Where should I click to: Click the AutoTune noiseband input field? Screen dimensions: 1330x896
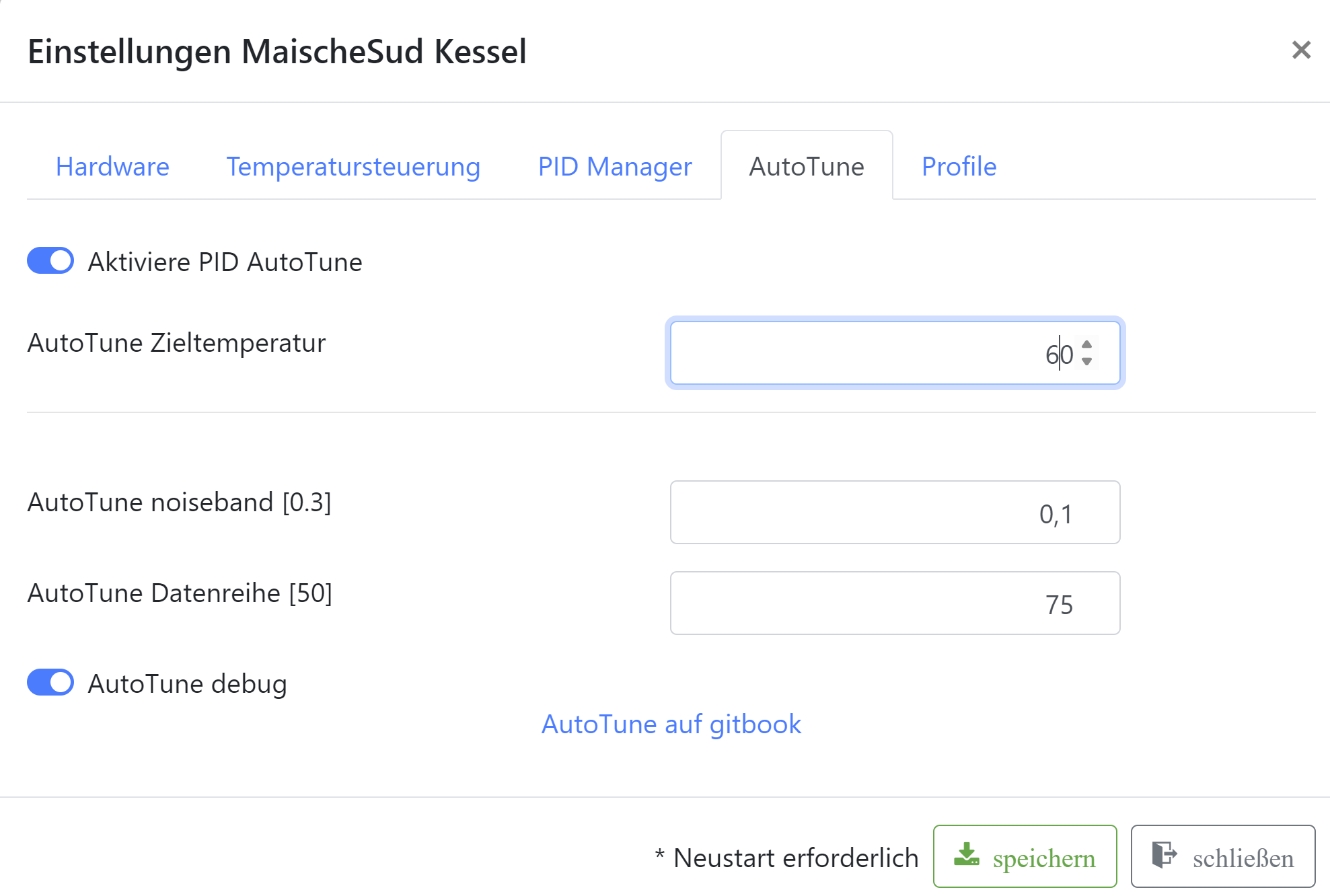coord(895,513)
